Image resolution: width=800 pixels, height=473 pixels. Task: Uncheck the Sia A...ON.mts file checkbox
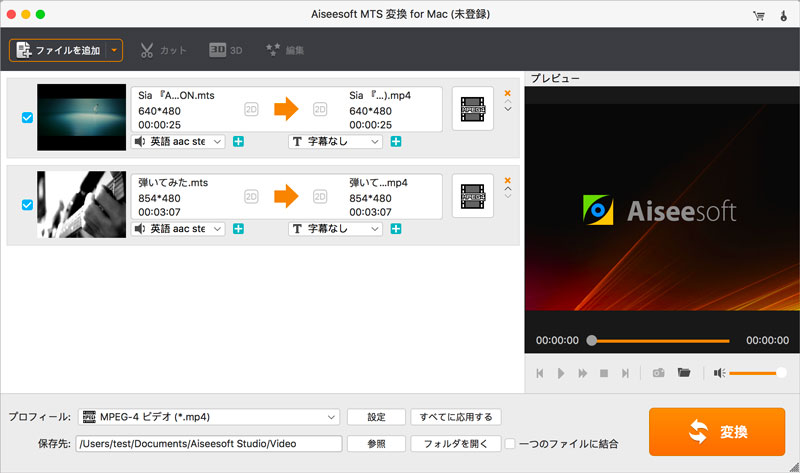[28, 117]
